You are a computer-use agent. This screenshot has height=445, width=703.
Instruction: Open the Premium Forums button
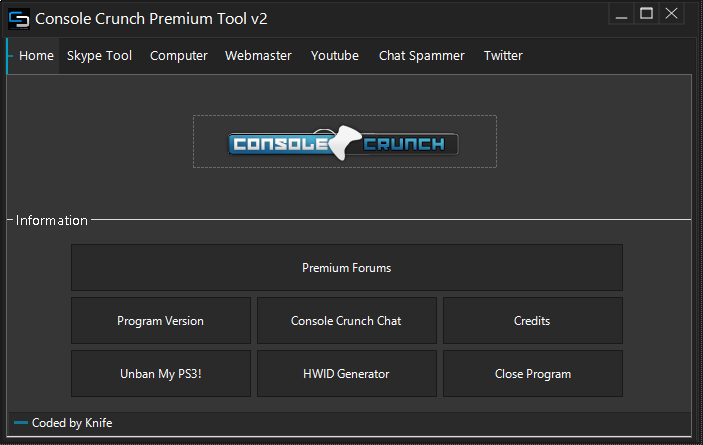[x=347, y=268]
